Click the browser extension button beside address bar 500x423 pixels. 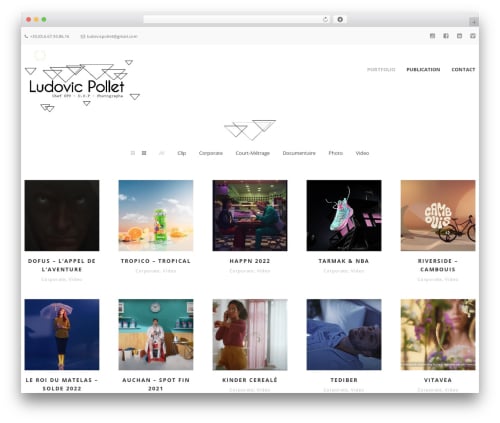340,20
